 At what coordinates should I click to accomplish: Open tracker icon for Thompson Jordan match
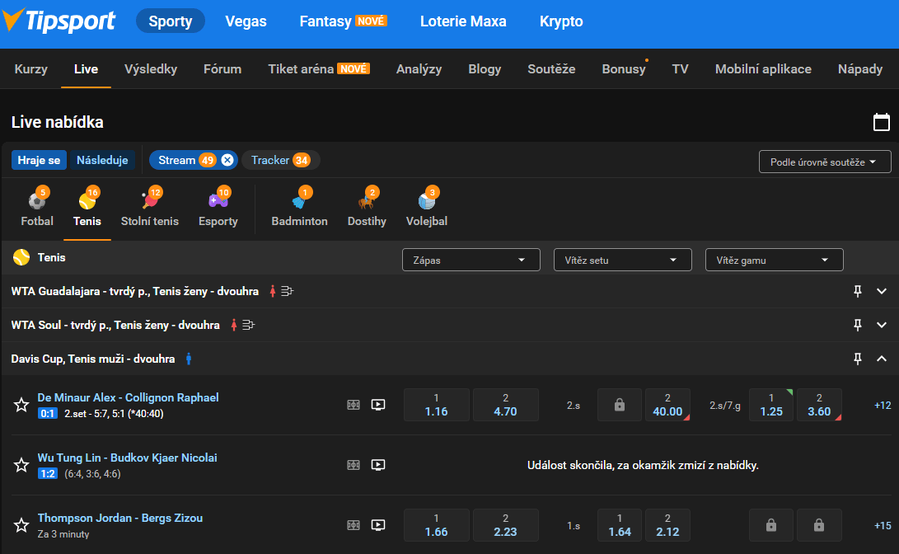pos(354,525)
